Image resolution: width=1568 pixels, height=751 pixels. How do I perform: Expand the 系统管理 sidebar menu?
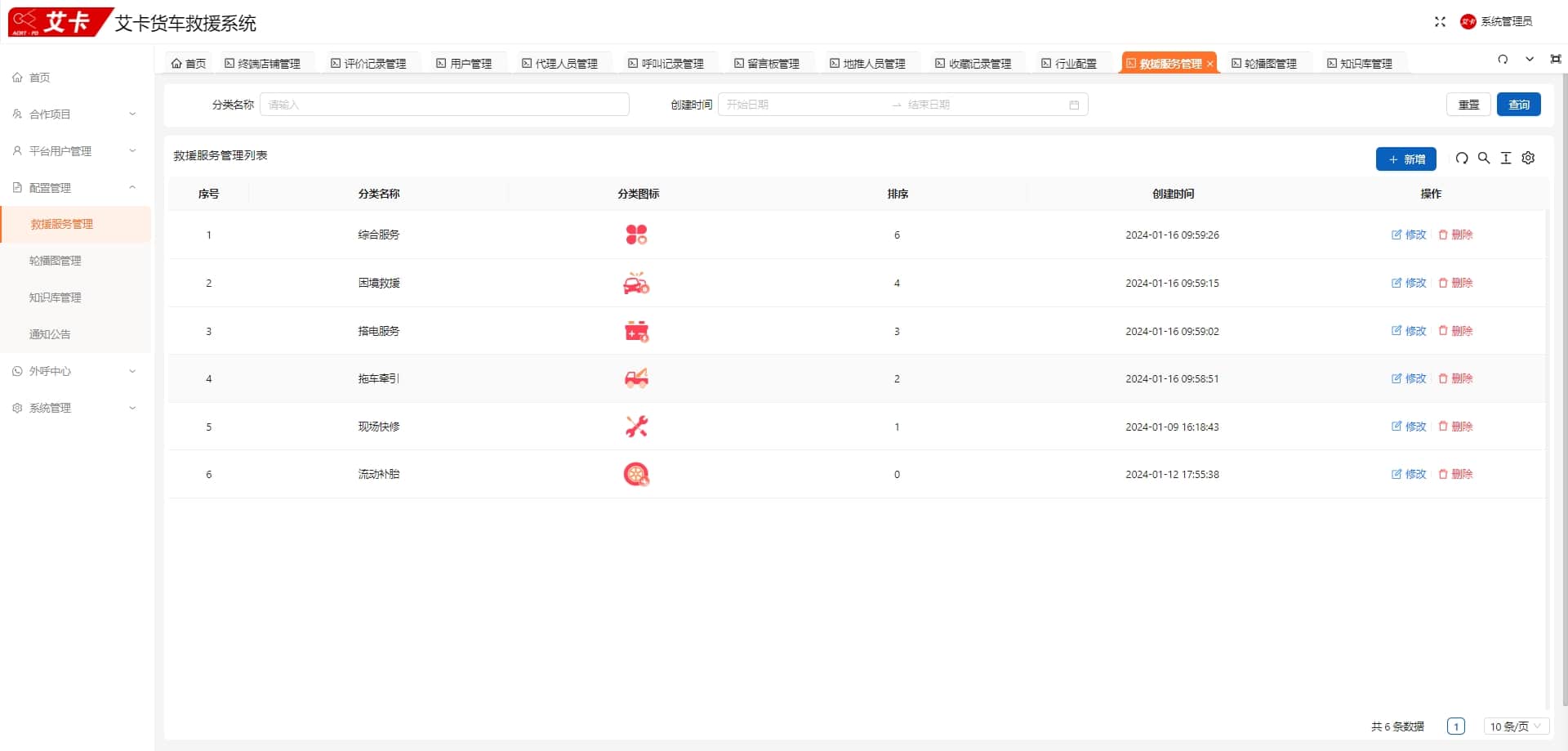(75, 408)
